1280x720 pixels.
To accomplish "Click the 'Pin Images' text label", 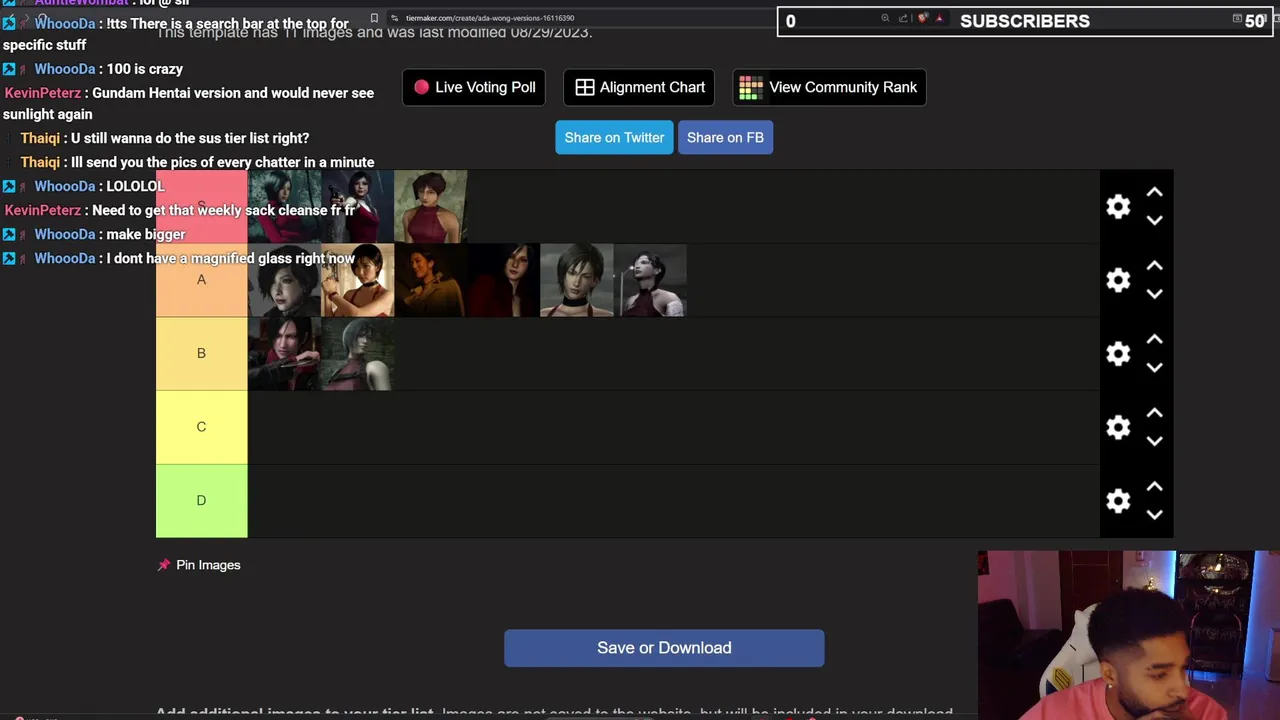I will [208, 565].
